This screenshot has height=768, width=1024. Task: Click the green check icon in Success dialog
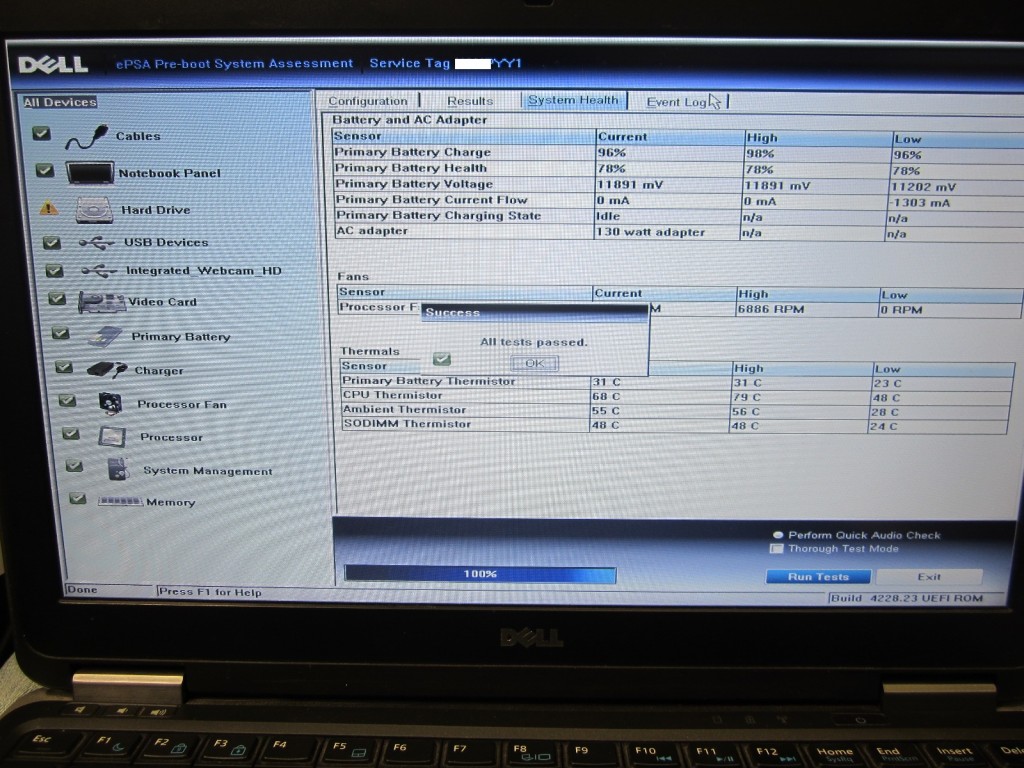click(442, 359)
